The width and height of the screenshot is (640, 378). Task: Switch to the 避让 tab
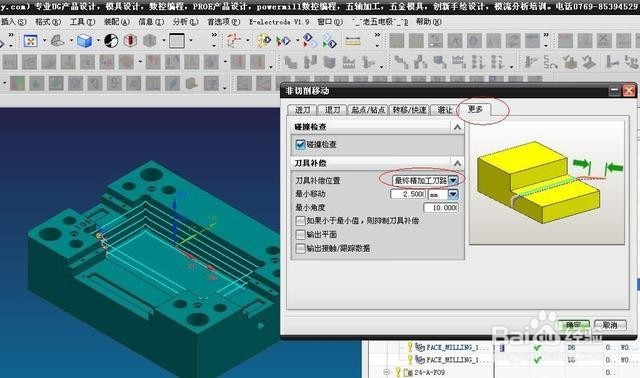click(444, 110)
